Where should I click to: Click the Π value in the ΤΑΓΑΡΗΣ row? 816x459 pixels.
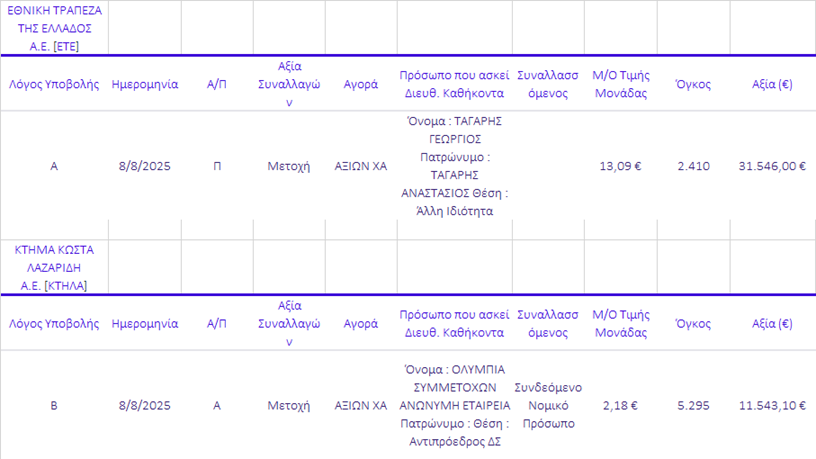217,166
